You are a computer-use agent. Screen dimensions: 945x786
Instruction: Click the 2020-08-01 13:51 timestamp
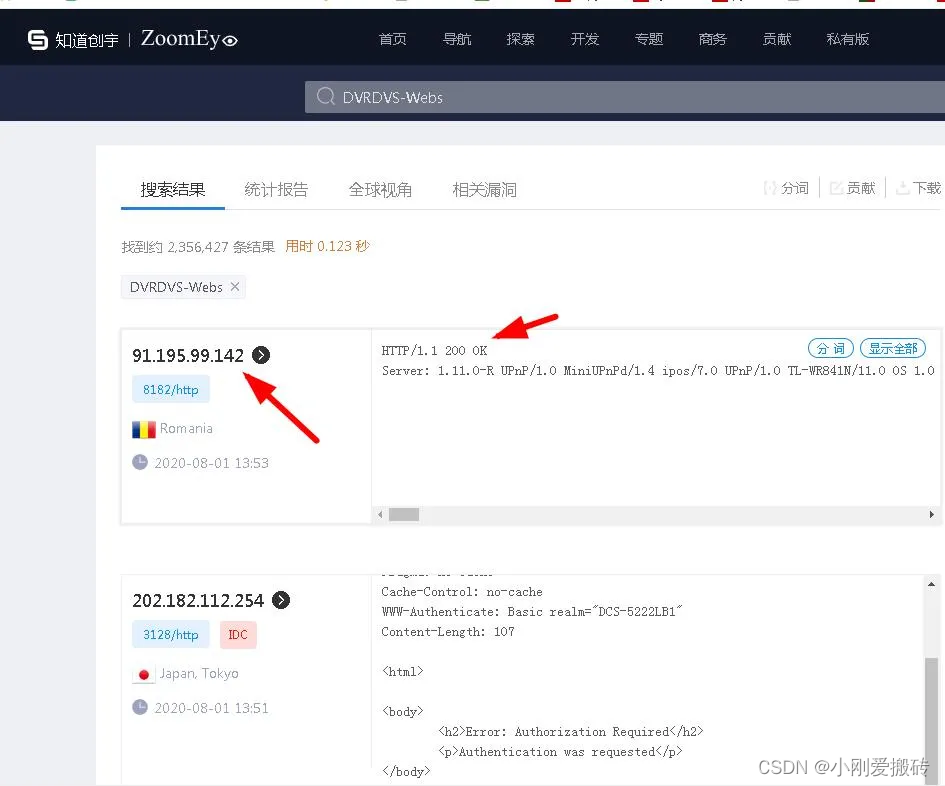[x=212, y=708]
